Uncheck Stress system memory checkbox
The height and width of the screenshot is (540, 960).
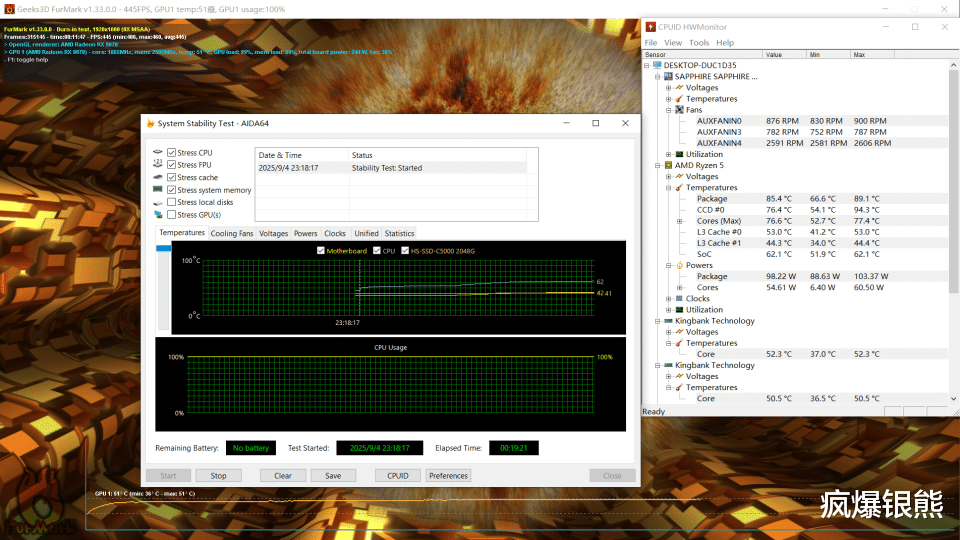pos(171,190)
